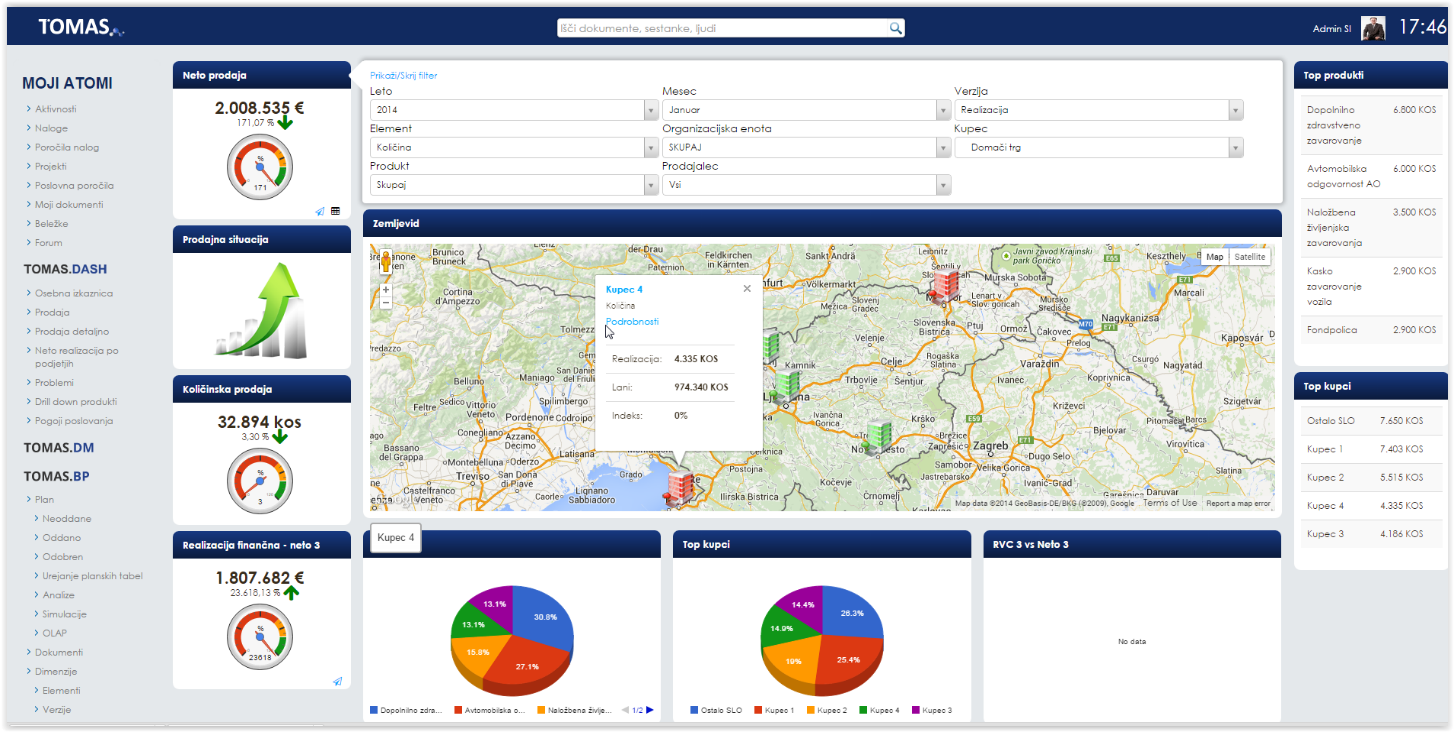The width and height of the screenshot is (1454, 732).
Task: Click the search magnifier icon
Action: 895,28
